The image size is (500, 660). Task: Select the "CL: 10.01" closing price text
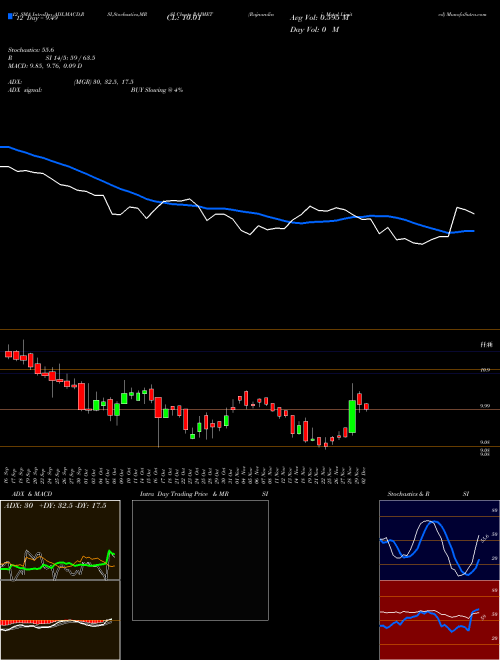[185, 18]
